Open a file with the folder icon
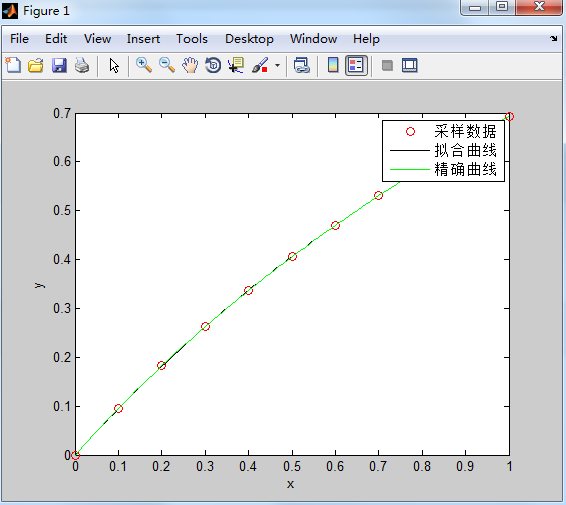The width and height of the screenshot is (566, 505). click(x=36, y=65)
